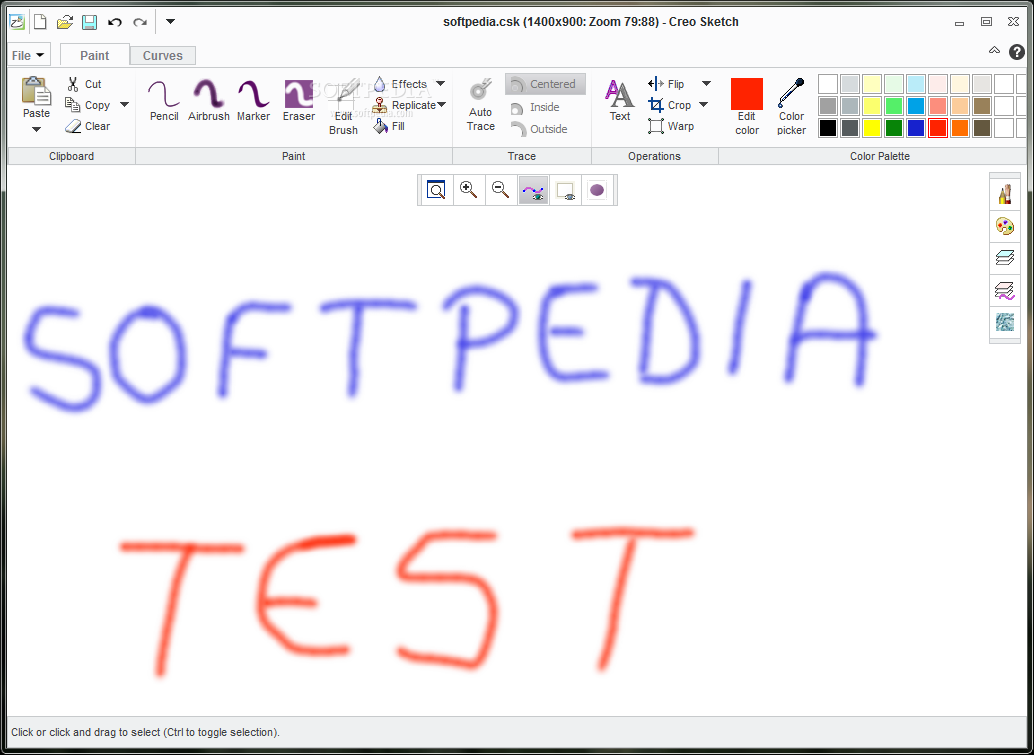Open the Edit Brush tool
Viewport: 1034px width, 755px height.
pyautogui.click(x=343, y=107)
